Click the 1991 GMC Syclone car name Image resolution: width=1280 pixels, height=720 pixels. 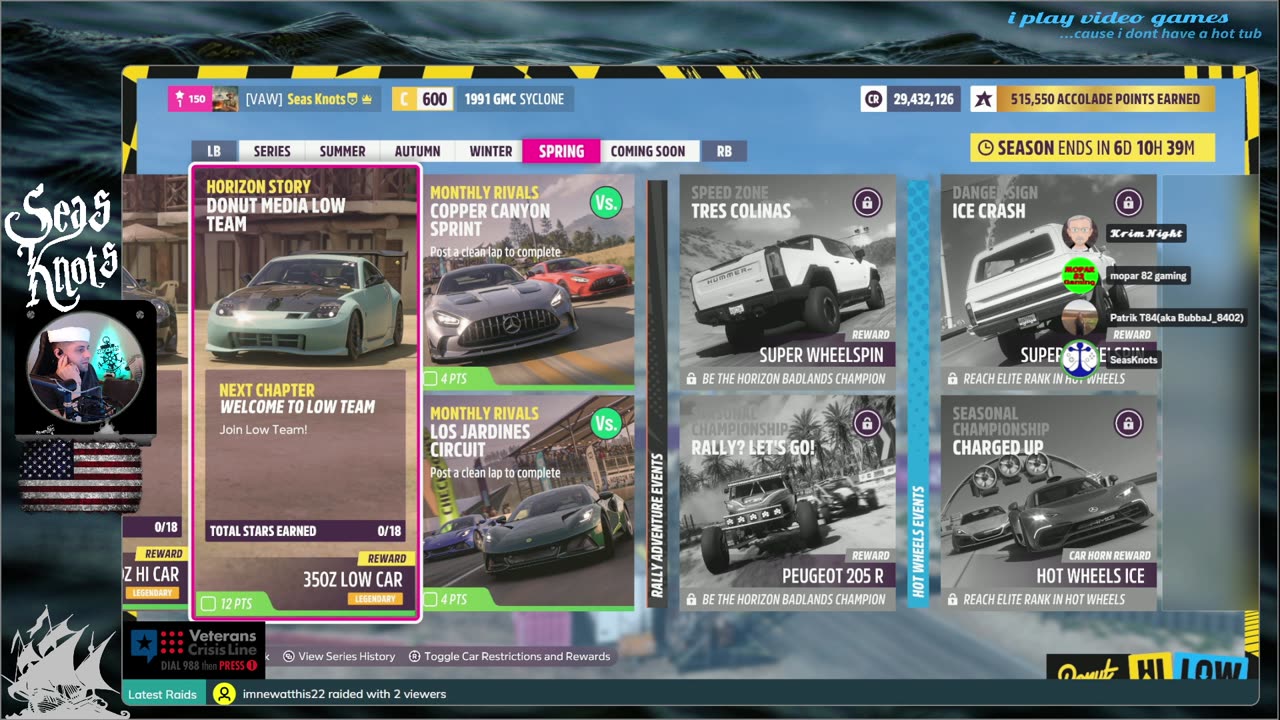(x=514, y=99)
